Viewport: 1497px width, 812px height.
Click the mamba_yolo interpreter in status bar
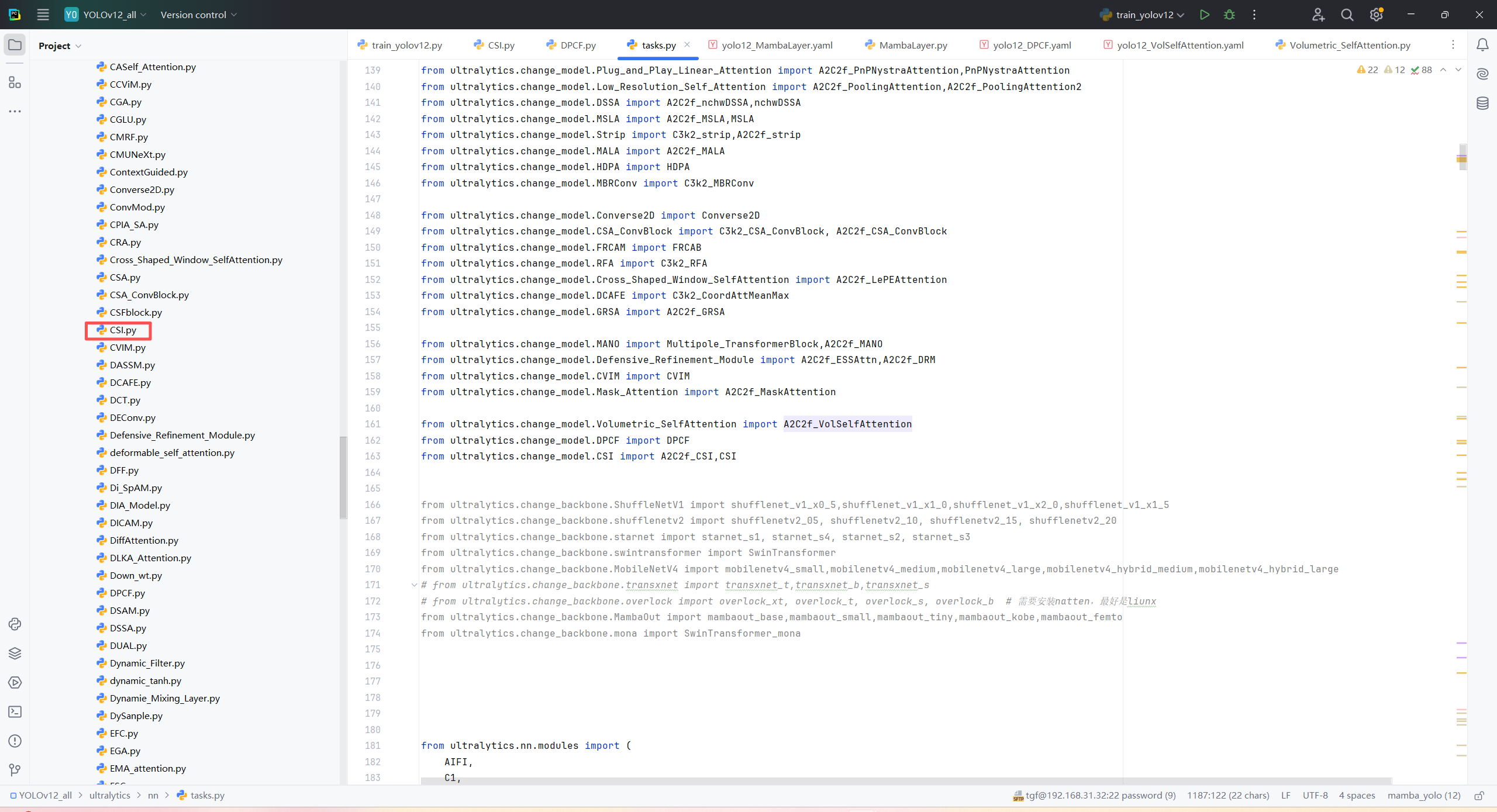(x=1423, y=795)
